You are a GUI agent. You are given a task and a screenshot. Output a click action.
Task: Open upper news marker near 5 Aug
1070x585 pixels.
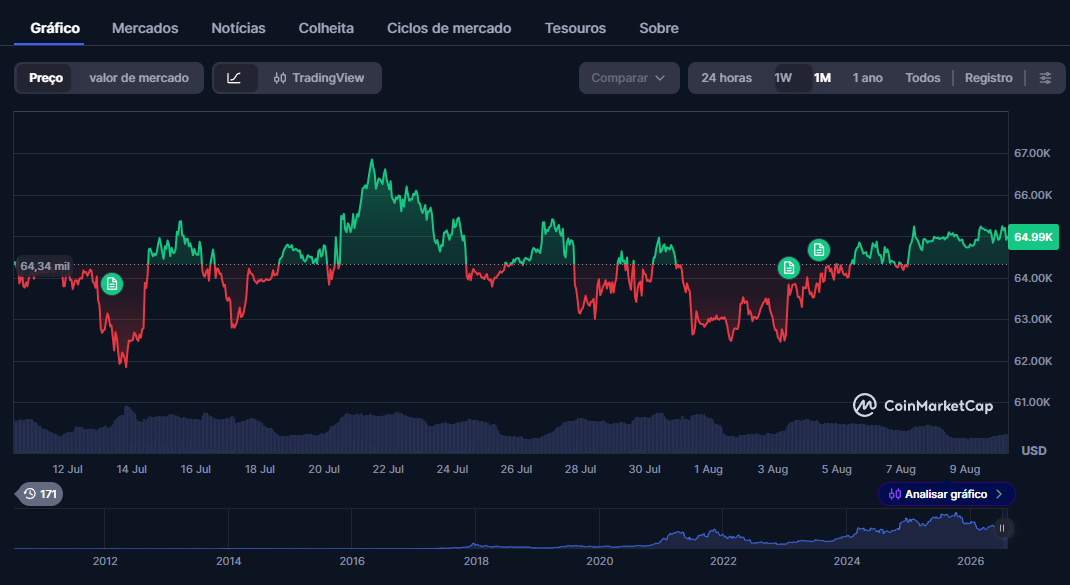(819, 250)
